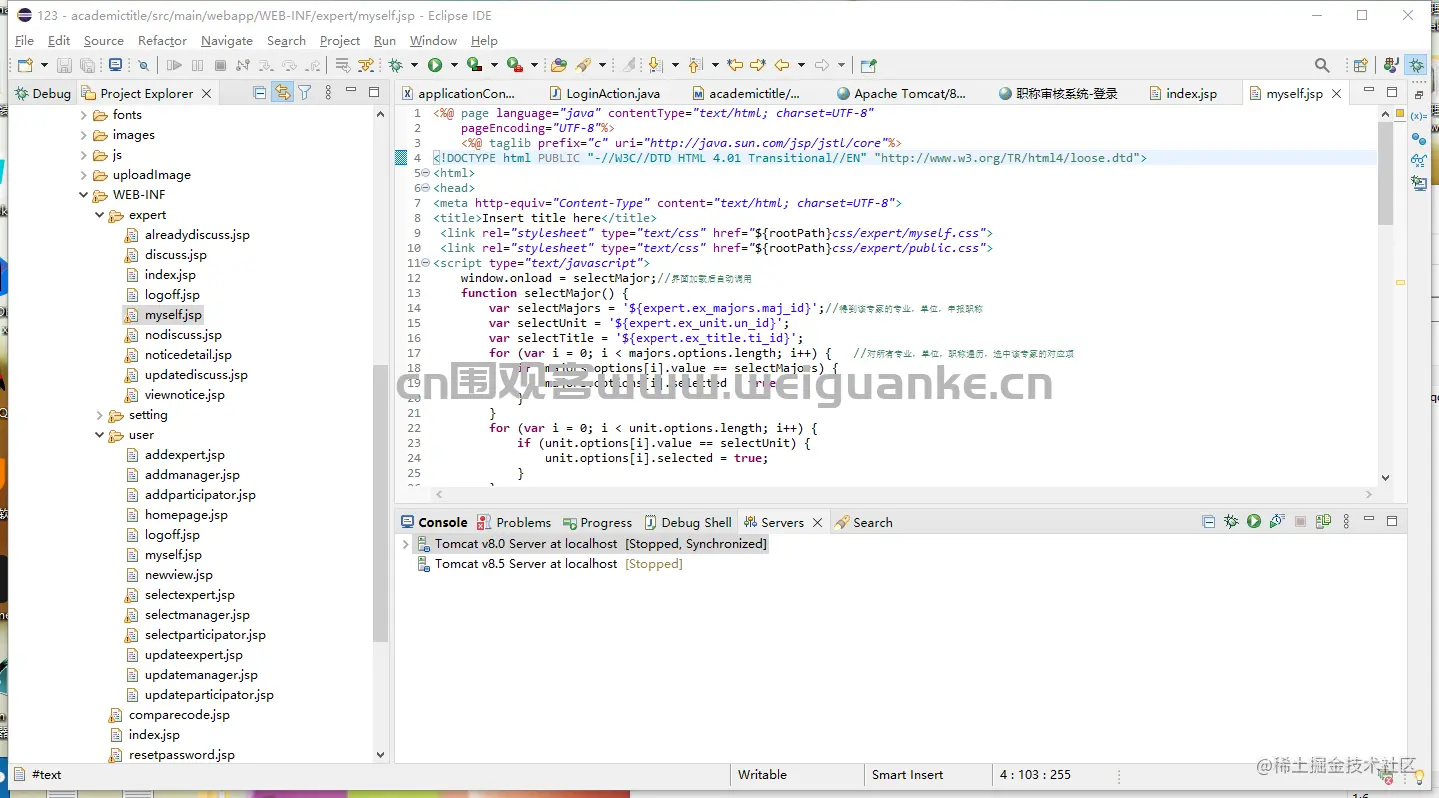Select updatediscuss.jsp file
This screenshot has width=1439, height=798.
pos(186,375)
